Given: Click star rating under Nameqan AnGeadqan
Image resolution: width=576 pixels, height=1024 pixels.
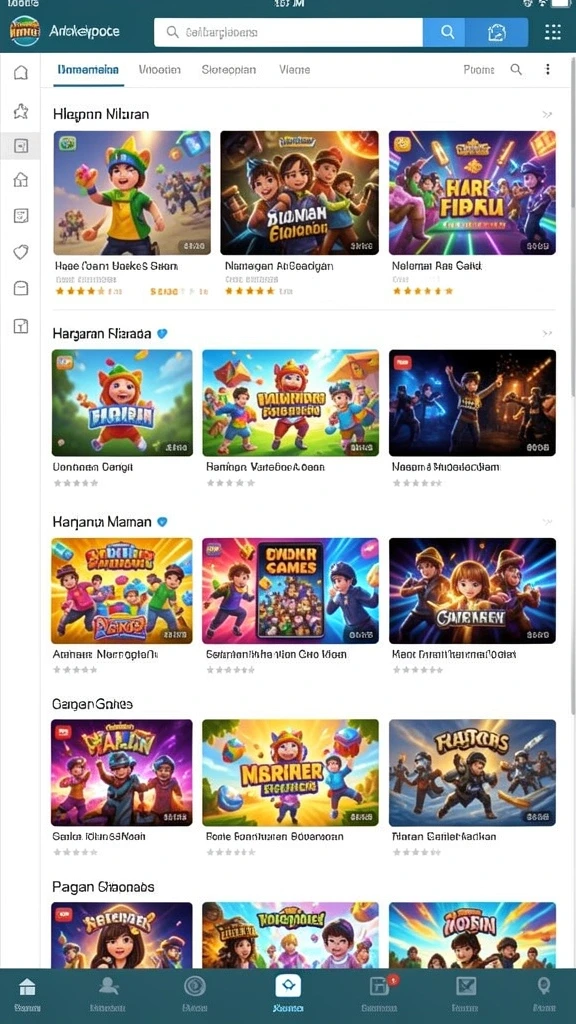Looking at the screenshot, I should coord(251,291).
